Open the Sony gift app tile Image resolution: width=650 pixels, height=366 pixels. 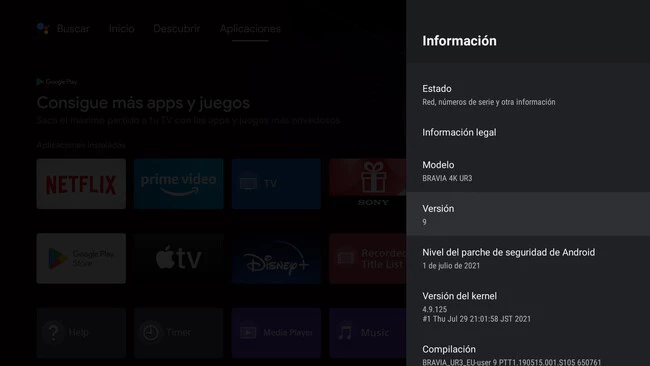[368, 184]
